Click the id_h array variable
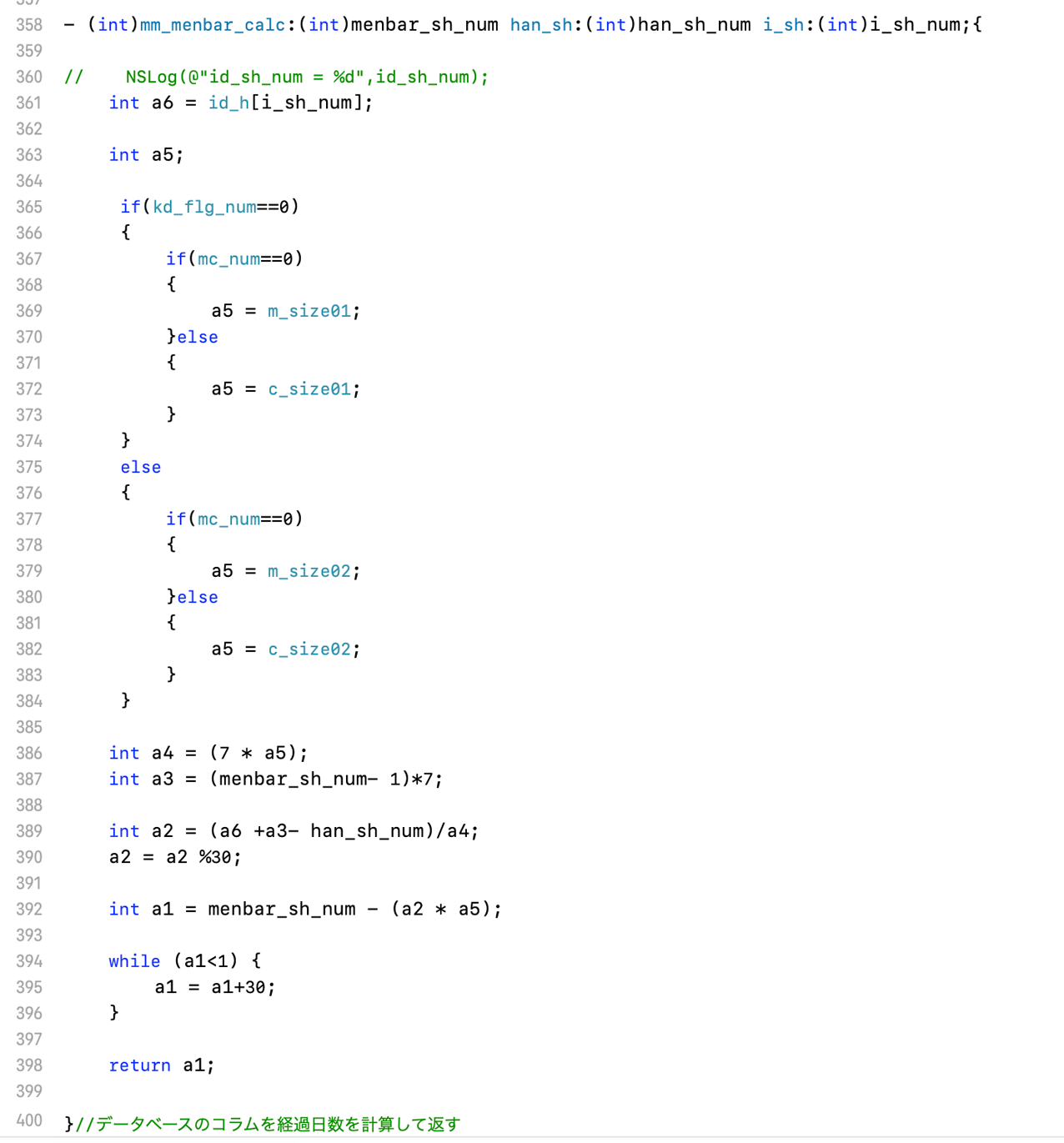The width and height of the screenshot is (1064, 1143). pos(228,103)
